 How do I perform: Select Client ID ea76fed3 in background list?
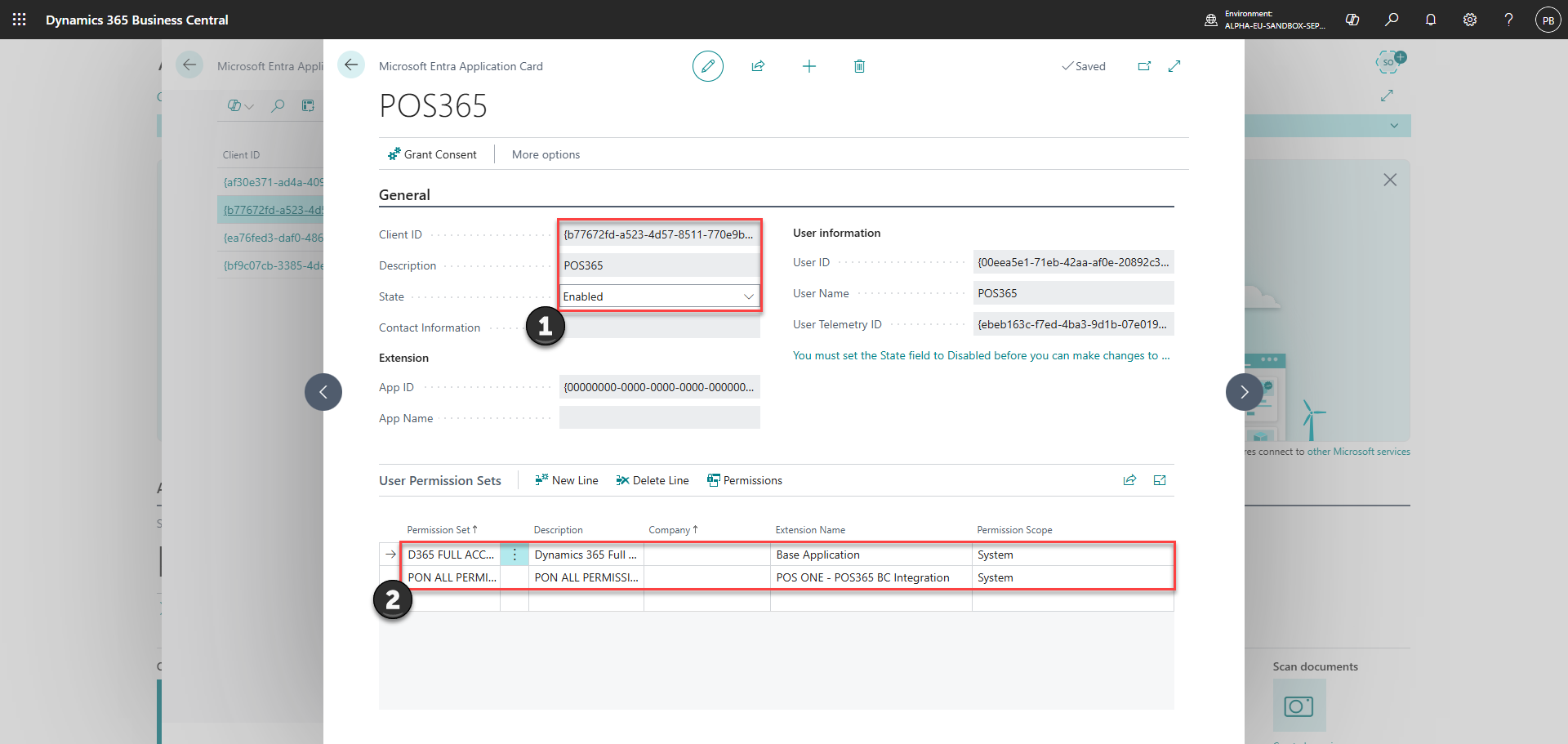click(274, 238)
